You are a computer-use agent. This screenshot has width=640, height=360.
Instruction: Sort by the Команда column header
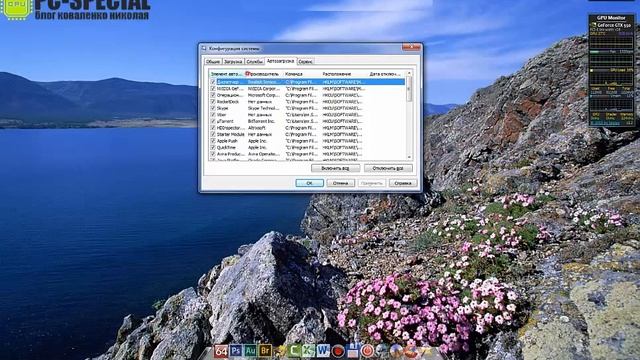(x=301, y=74)
